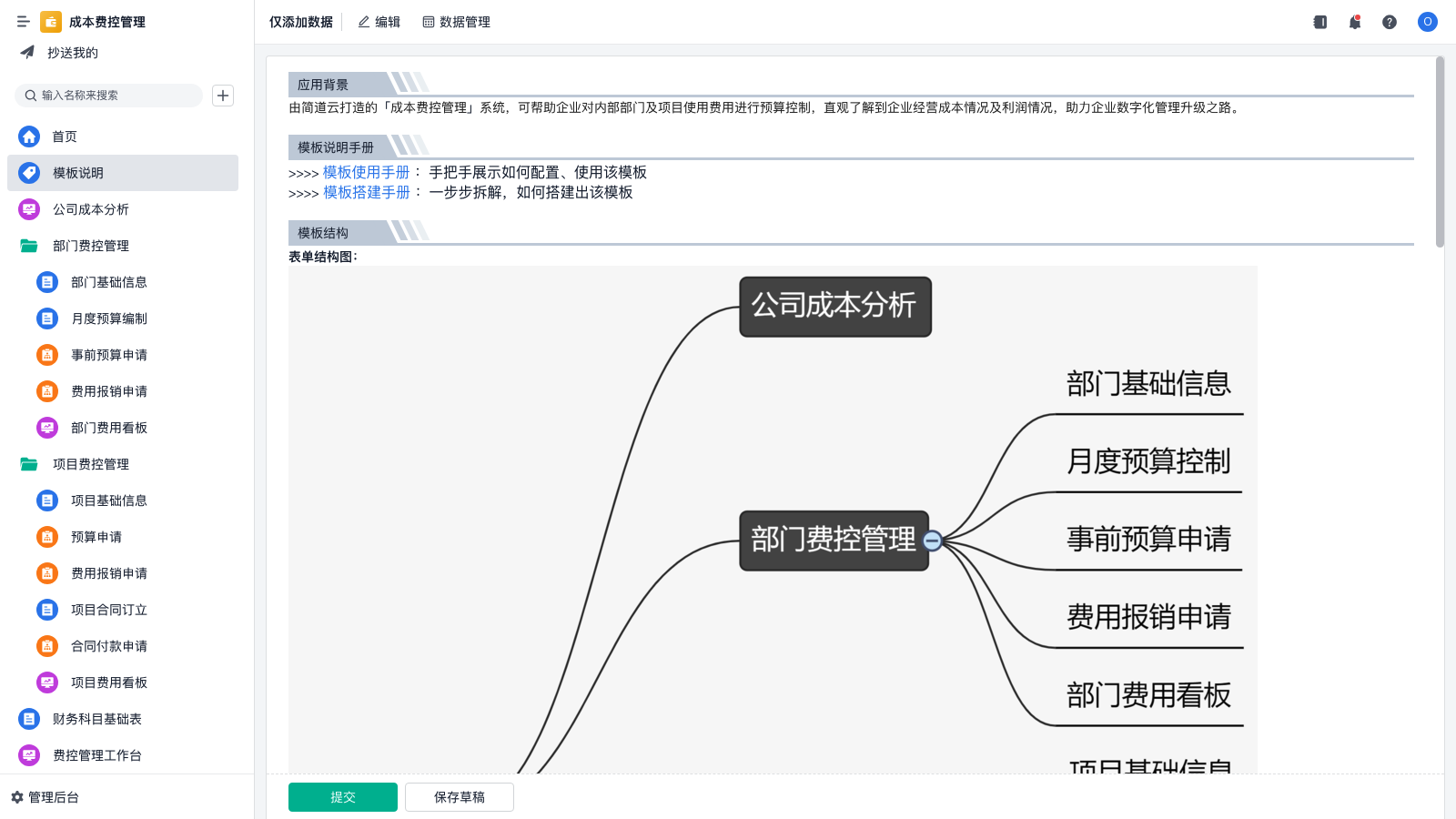
Task: Click 部门基础信息 form icon
Action: pyautogui.click(x=47, y=282)
